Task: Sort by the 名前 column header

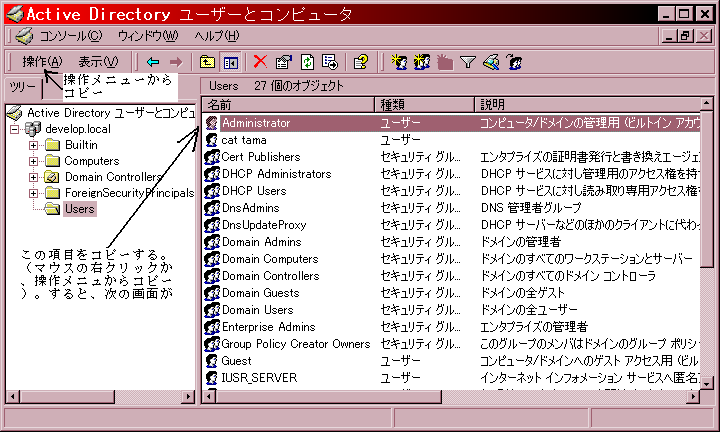Action: click(288, 105)
